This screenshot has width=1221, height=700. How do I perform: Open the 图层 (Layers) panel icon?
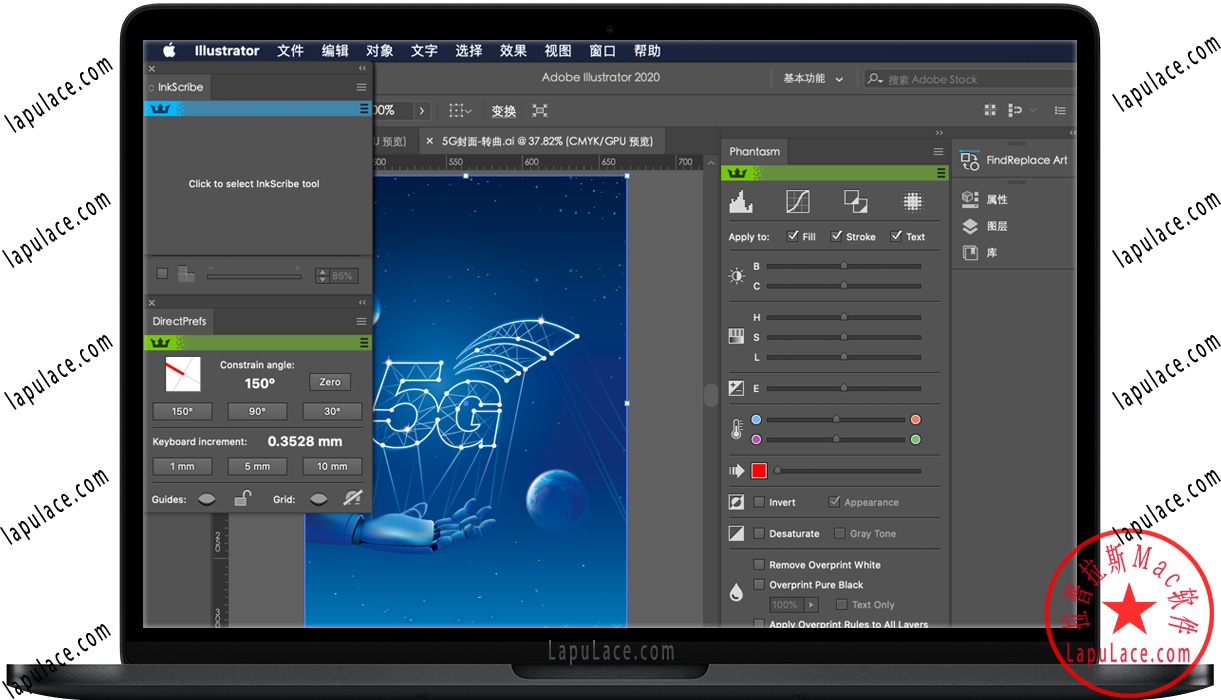click(969, 226)
